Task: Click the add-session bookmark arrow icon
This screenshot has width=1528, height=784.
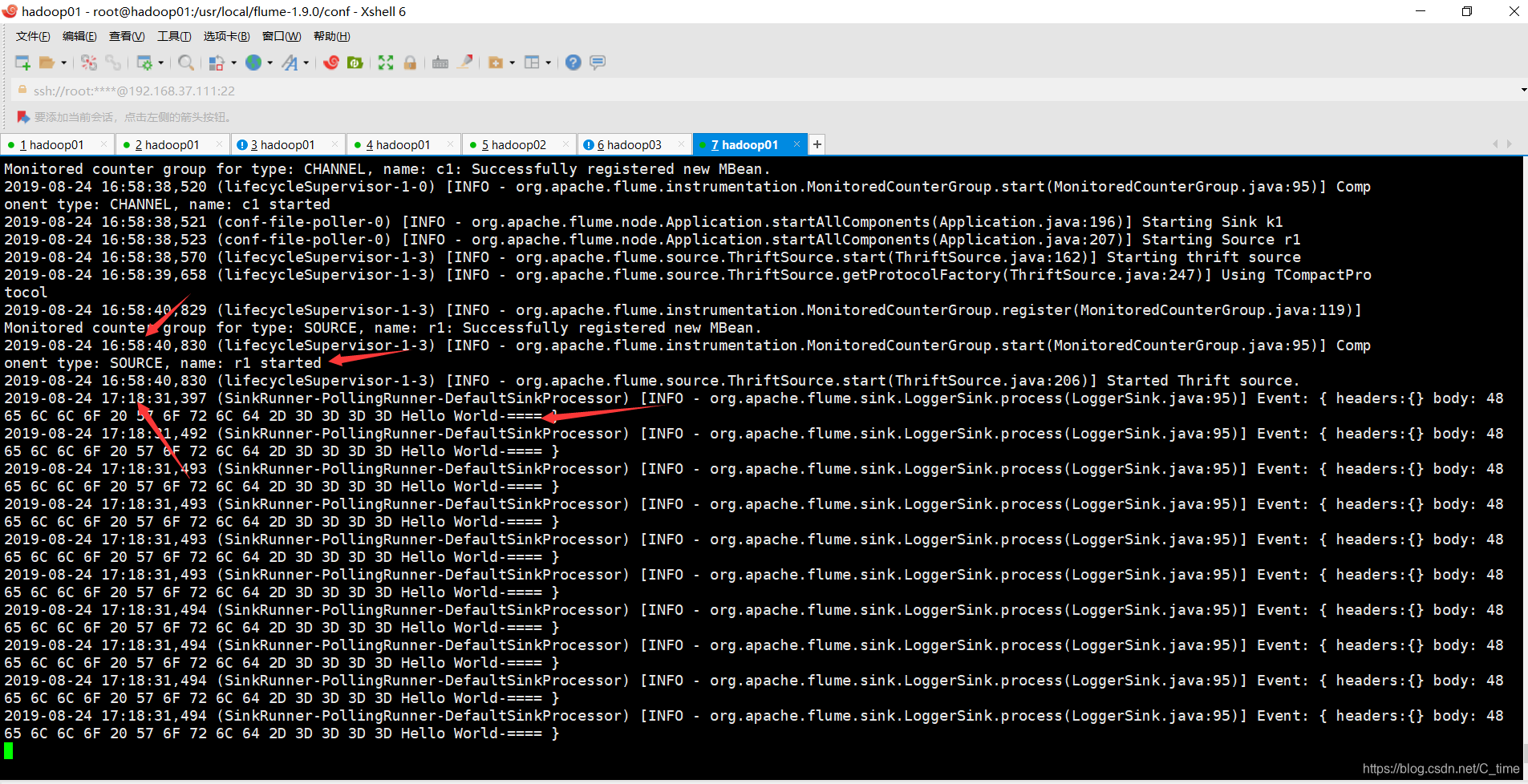Action: [x=23, y=117]
